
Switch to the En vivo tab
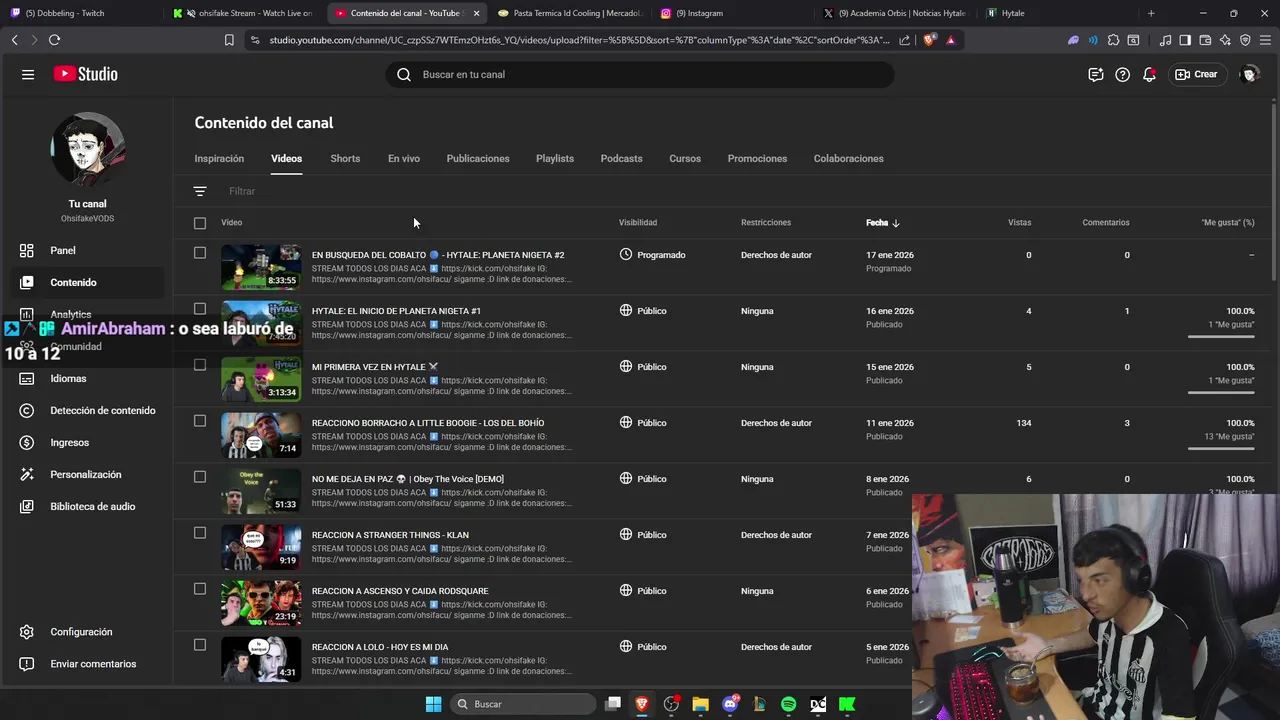(404, 158)
